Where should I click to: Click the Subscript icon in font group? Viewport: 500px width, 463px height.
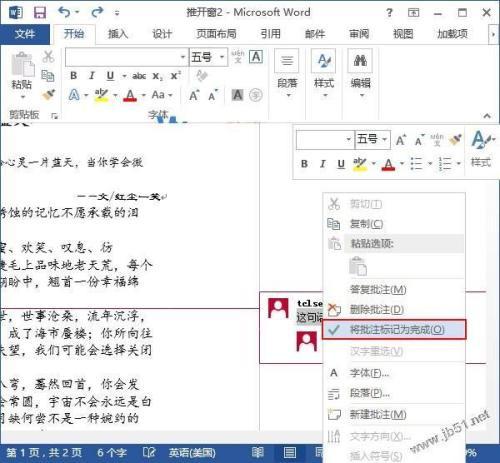pyautogui.click(x=157, y=76)
